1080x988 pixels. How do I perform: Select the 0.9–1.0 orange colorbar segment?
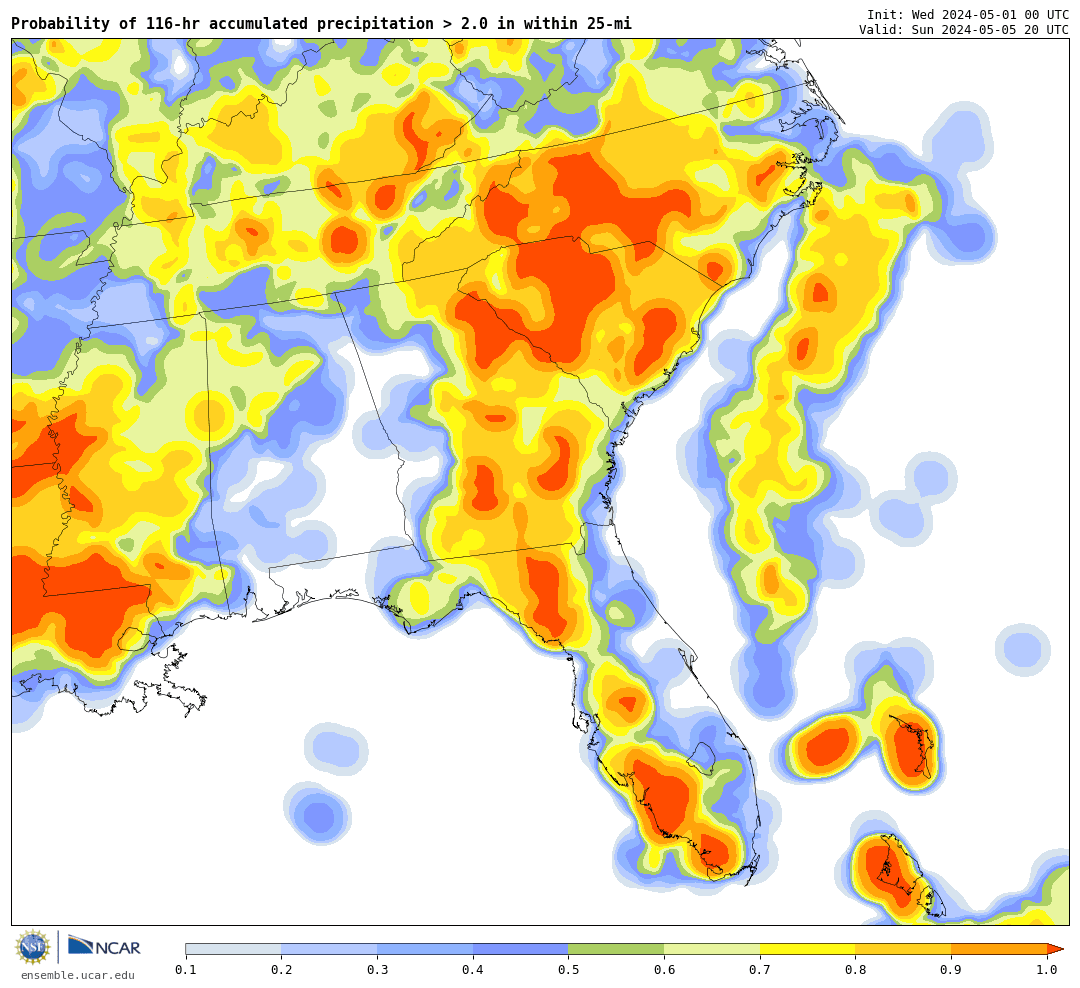pyautogui.click(x=999, y=949)
